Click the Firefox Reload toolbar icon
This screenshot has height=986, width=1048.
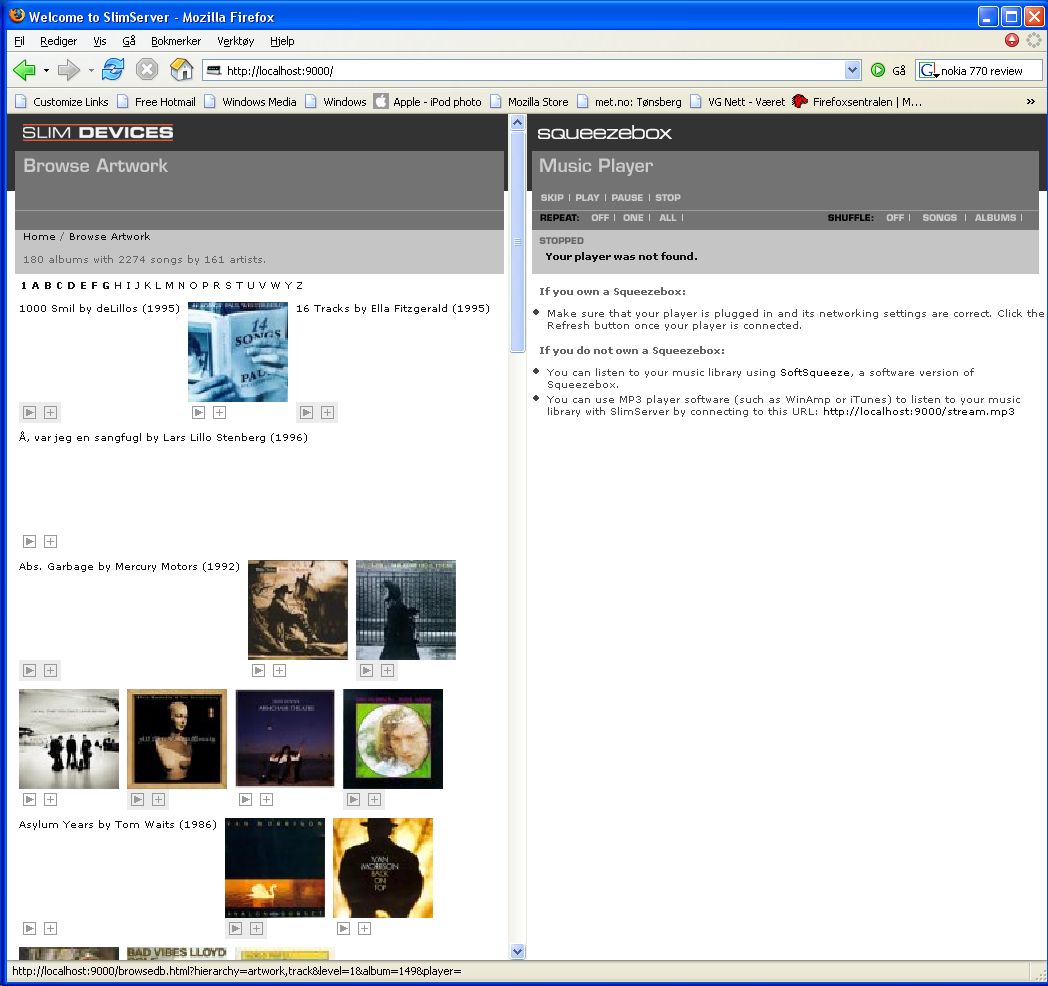[x=113, y=70]
